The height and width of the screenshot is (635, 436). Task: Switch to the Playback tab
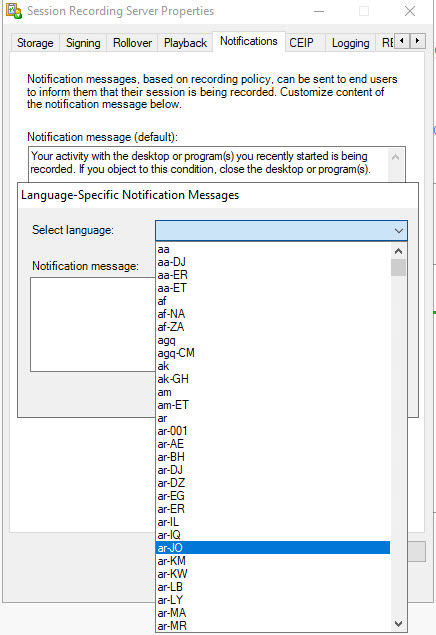(x=185, y=43)
